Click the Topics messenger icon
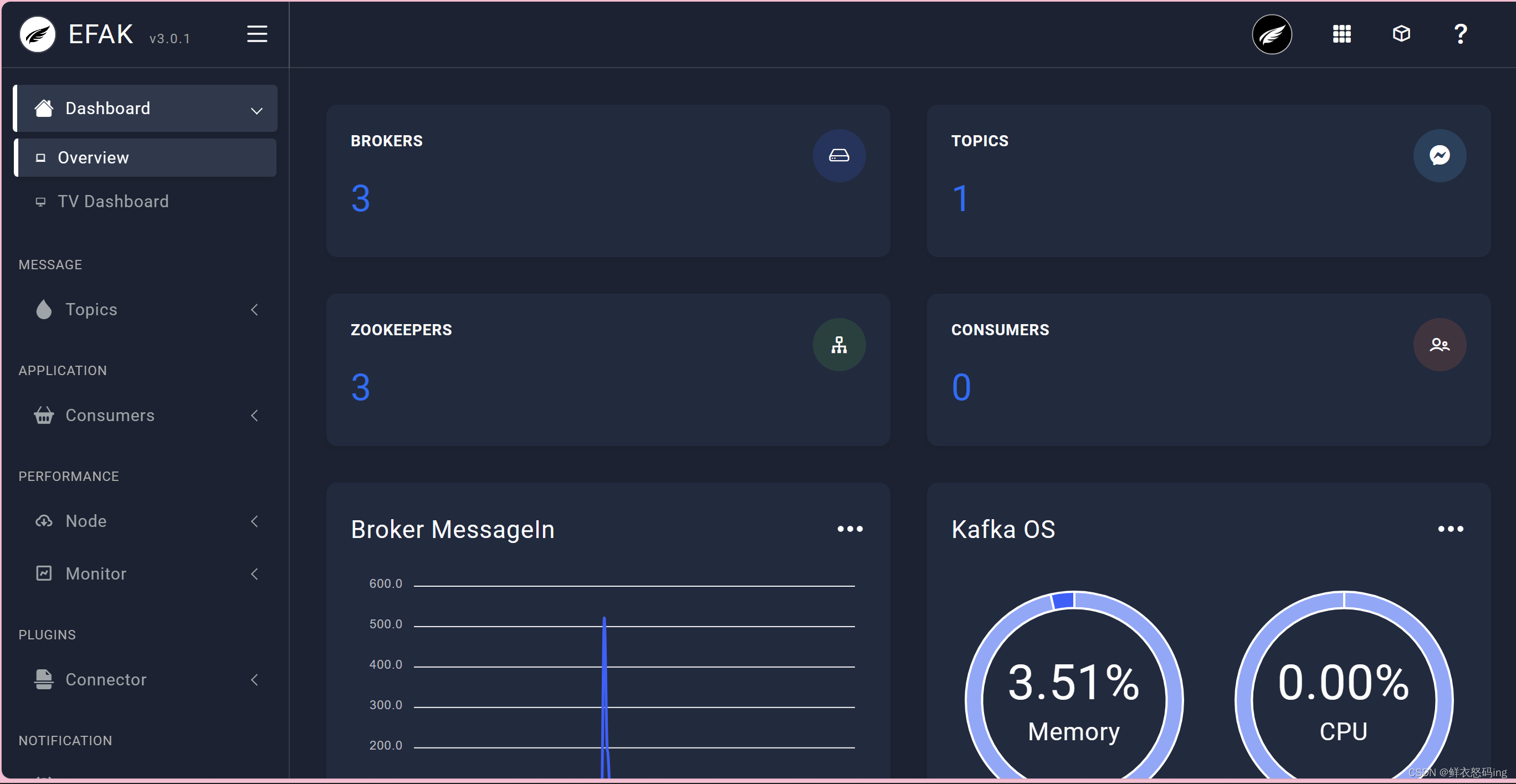The height and width of the screenshot is (784, 1516). tap(1439, 155)
